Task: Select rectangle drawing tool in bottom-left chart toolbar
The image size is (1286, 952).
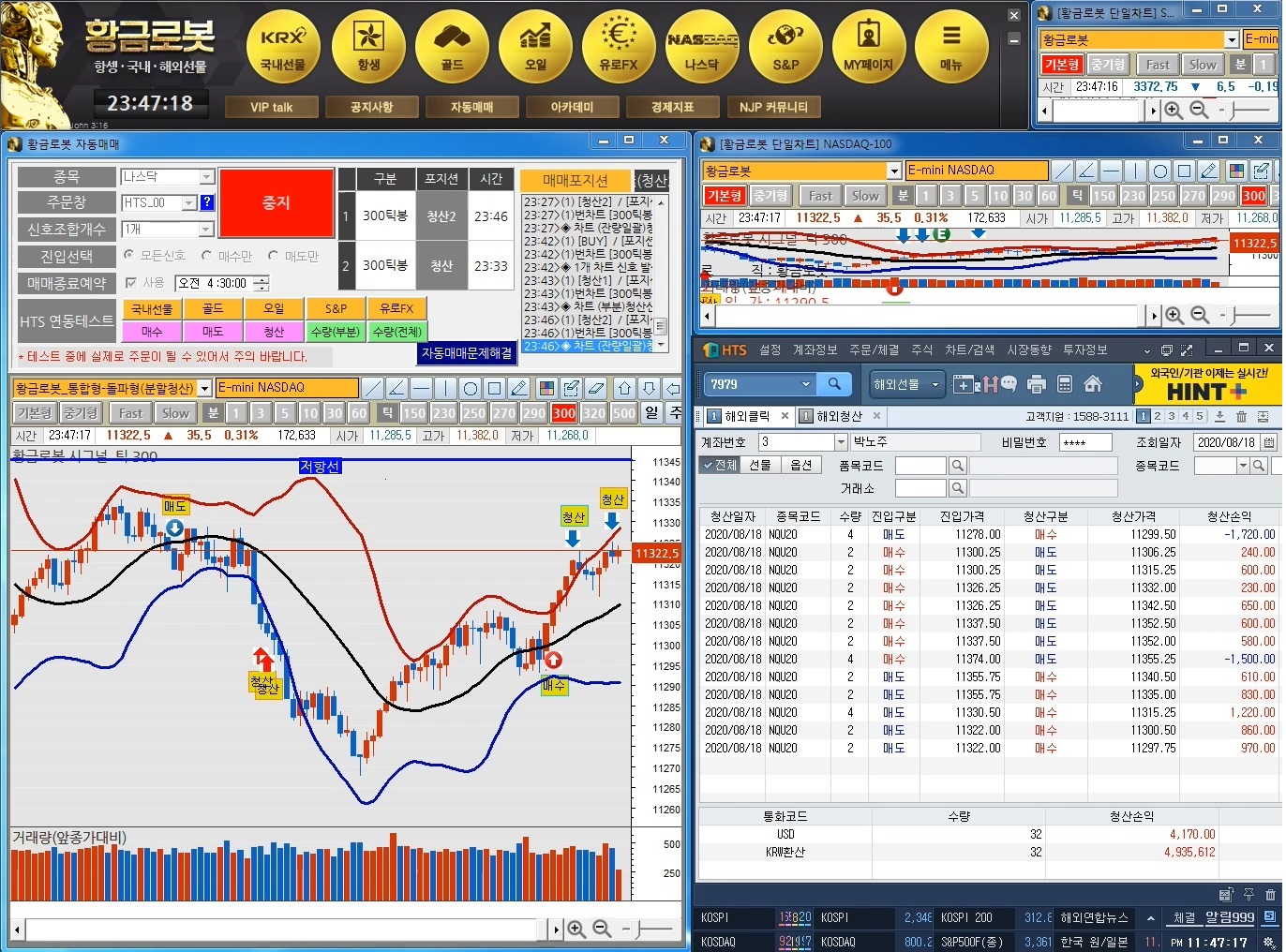Action: 495,388
